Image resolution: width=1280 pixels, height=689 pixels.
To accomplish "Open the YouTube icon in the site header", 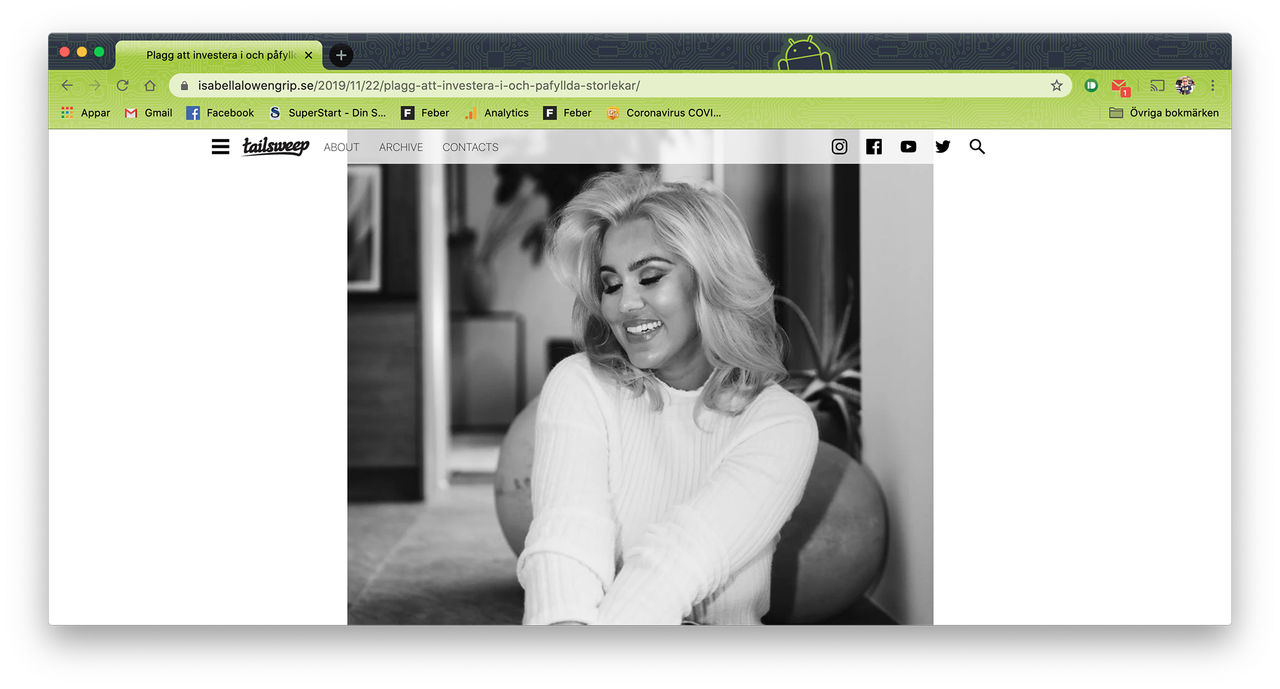I will click(908, 146).
